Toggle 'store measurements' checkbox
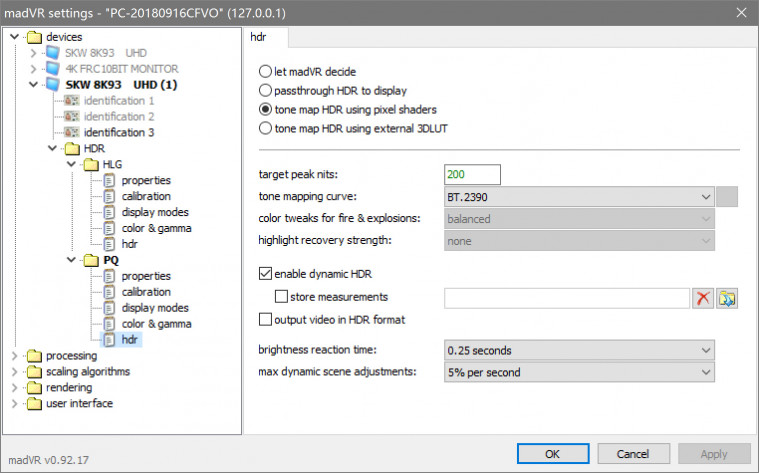 tap(281, 297)
